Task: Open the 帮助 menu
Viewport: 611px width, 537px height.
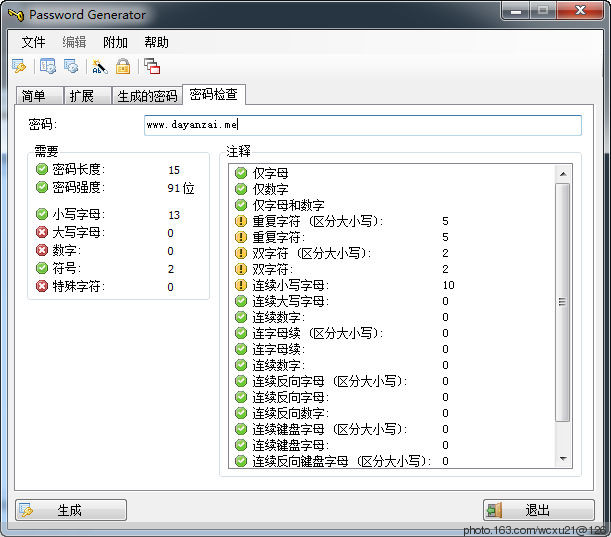Action: (156, 42)
